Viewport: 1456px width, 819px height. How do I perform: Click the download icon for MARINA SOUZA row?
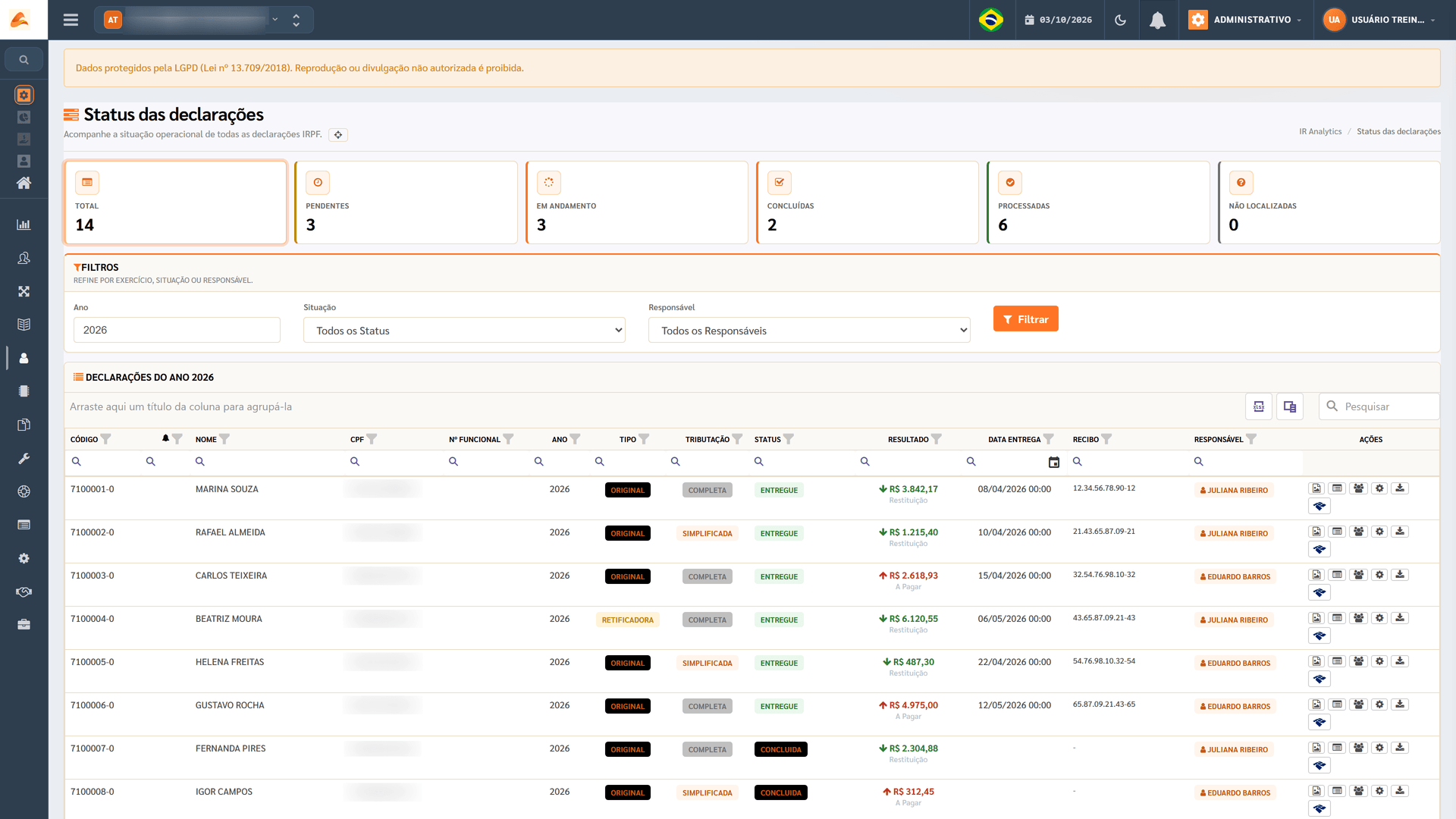tap(1401, 488)
